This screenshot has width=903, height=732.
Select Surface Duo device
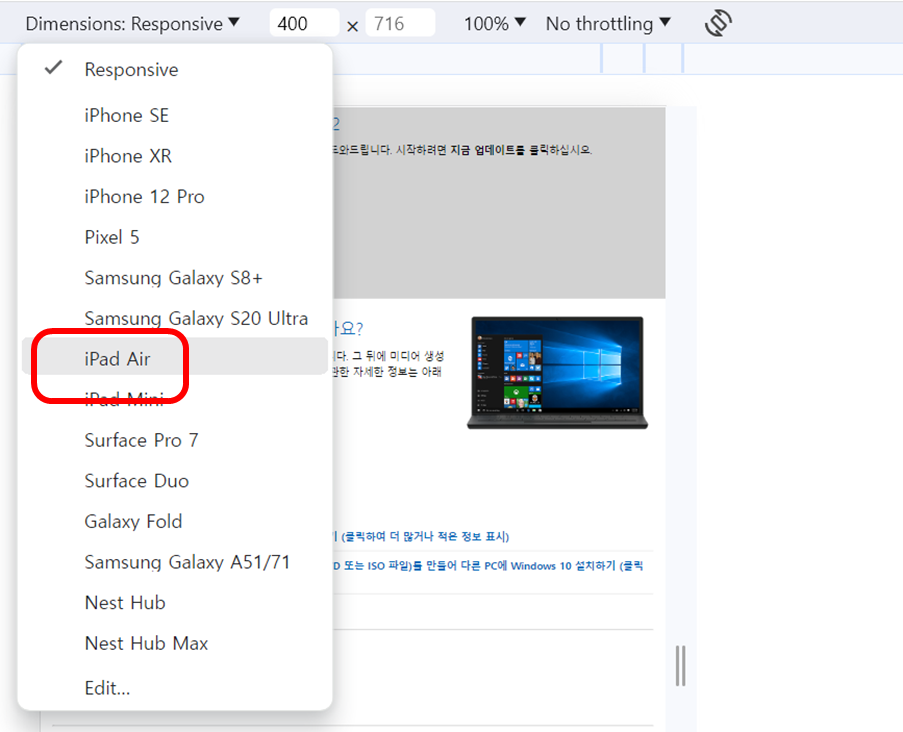coord(175,481)
